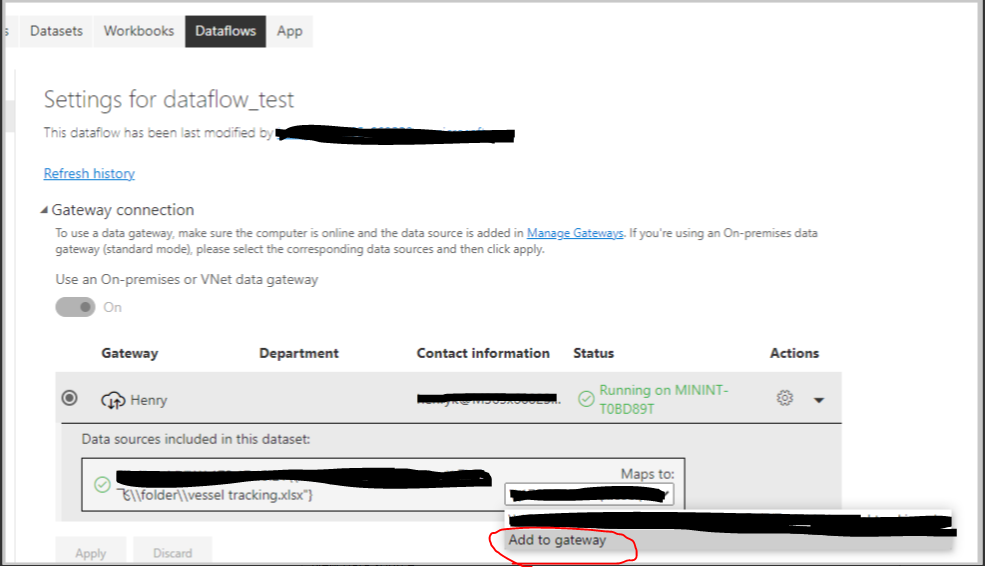Switch to the Workbooks tab
The width and height of the screenshot is (985, 567).
[139, 31]
